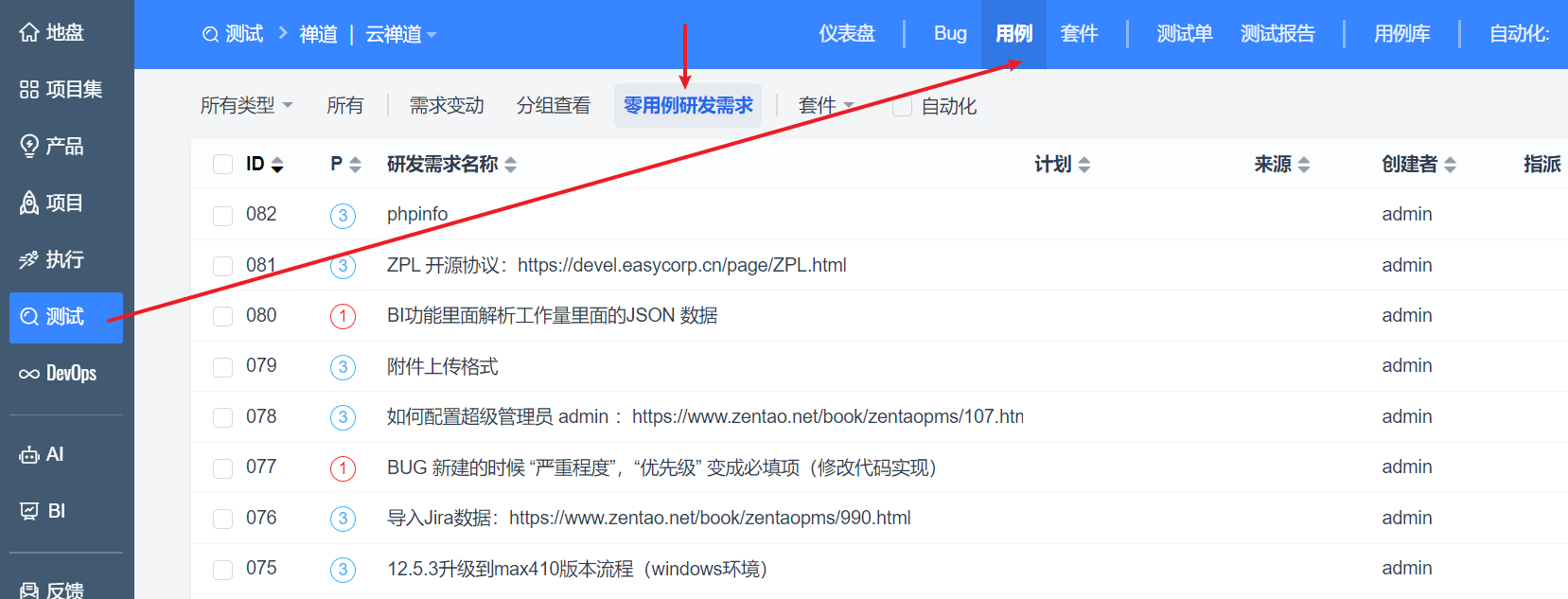Sort by 研发需求名称 column
The image size is (1568, 599).
coord(451,165)
